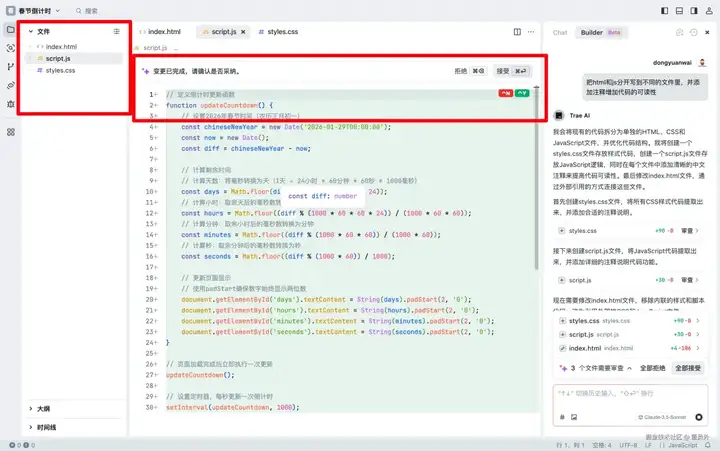Click the cursor position status bar entry
Screen dimensions: 720x451
[x=570, y=445]
